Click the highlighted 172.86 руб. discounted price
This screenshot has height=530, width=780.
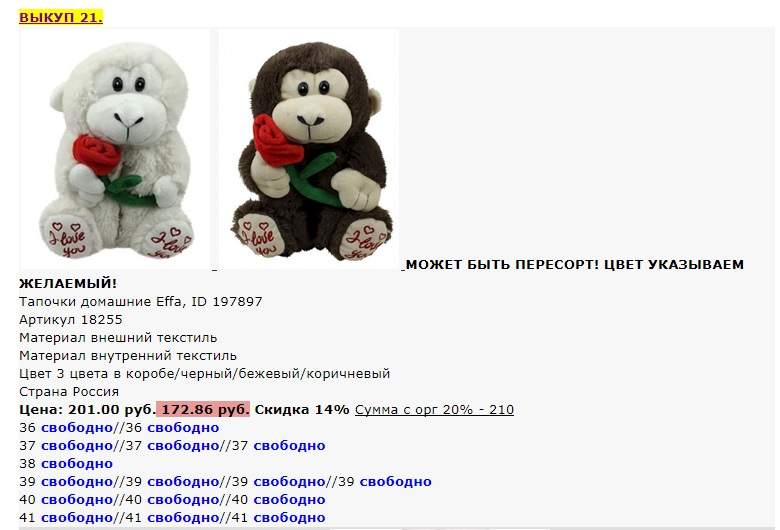click(x=203, y=410)
